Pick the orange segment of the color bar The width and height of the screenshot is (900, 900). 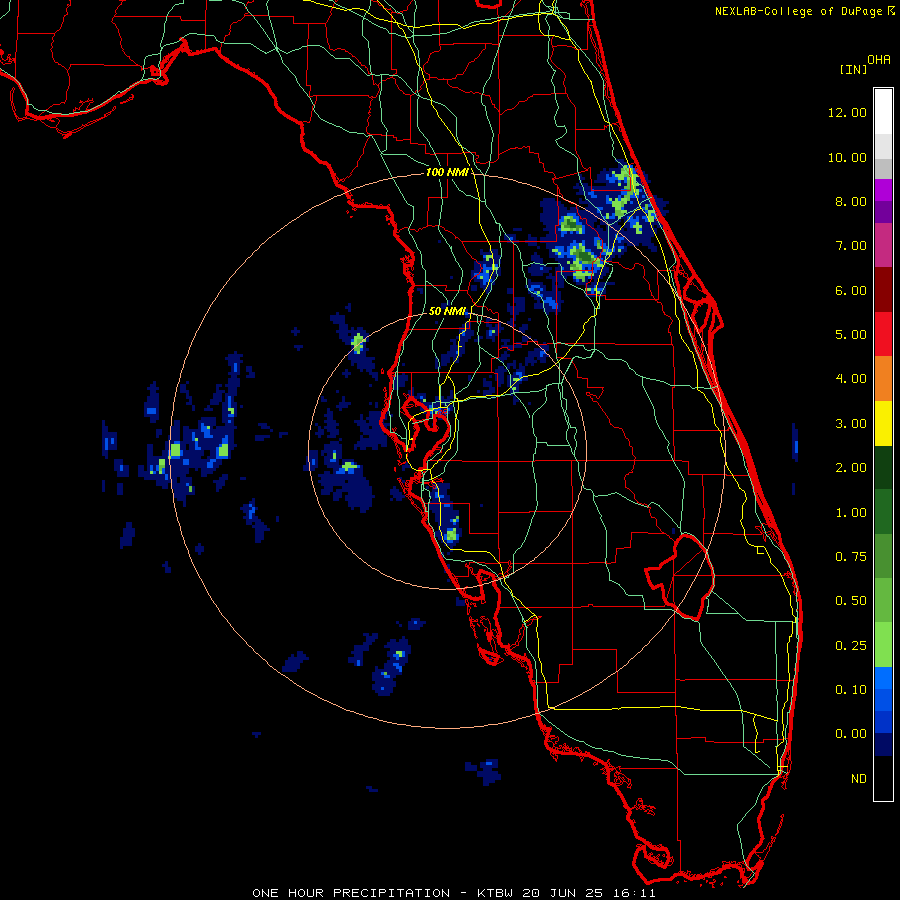tap(883, 379)
